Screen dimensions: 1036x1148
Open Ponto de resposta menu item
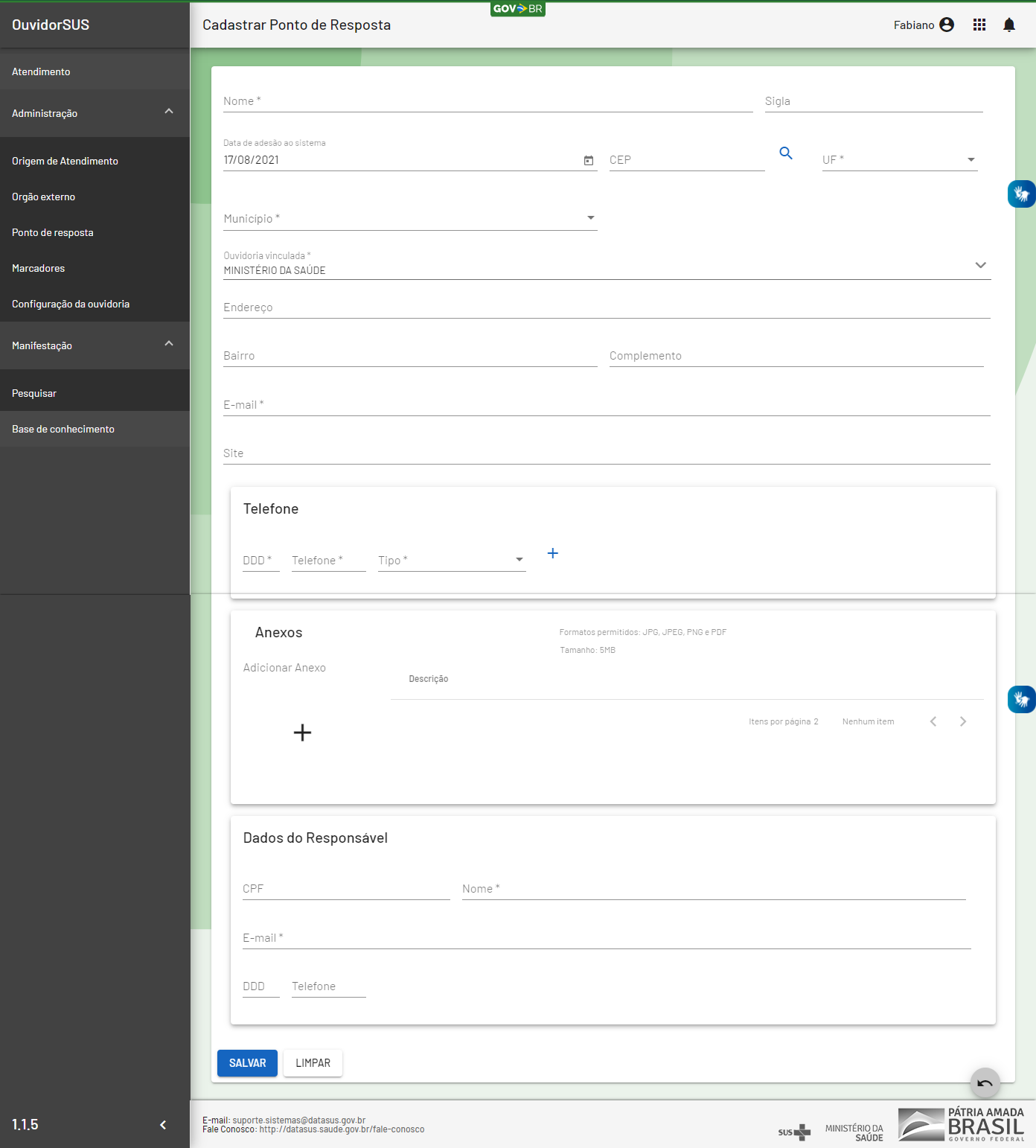[53, 232]
